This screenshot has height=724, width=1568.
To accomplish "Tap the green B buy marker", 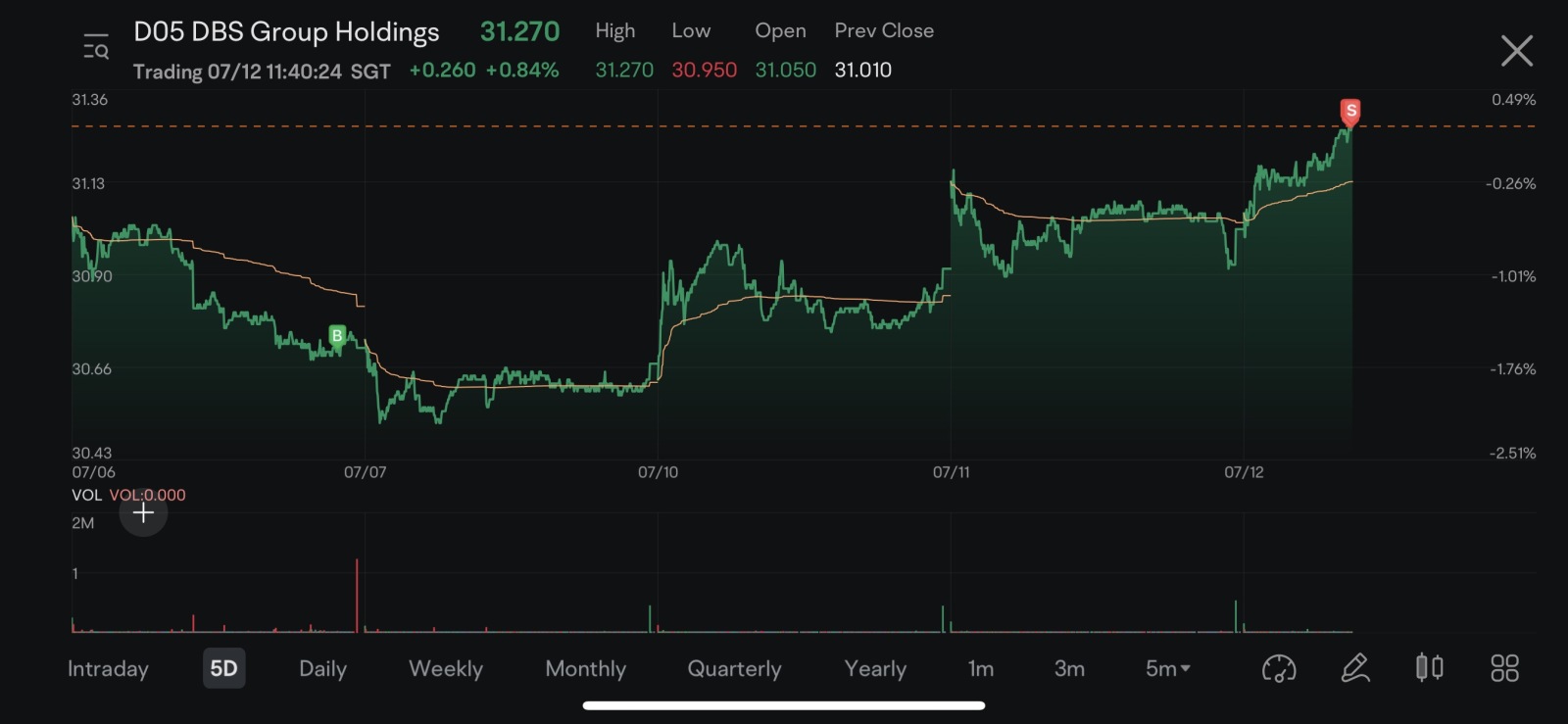I will [x=337, y=337].
